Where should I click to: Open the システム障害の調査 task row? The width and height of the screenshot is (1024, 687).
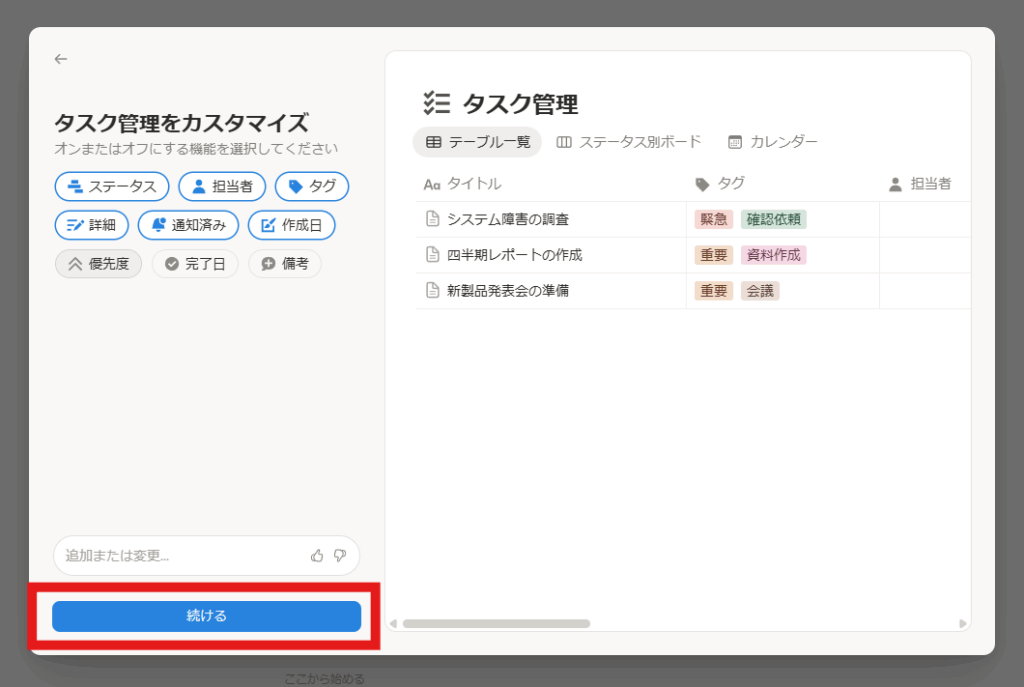pyautogui.click(x=508, y=219)
